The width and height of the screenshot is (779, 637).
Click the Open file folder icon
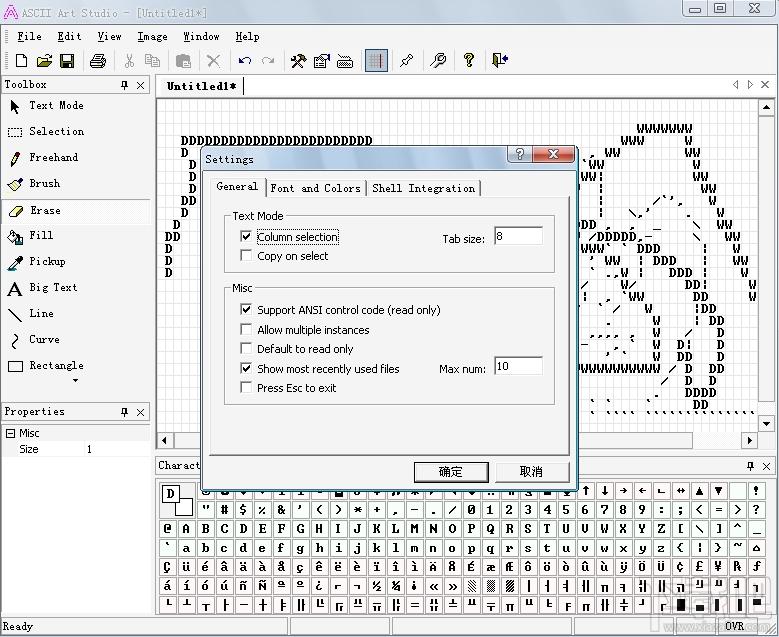tap(44, 61)
